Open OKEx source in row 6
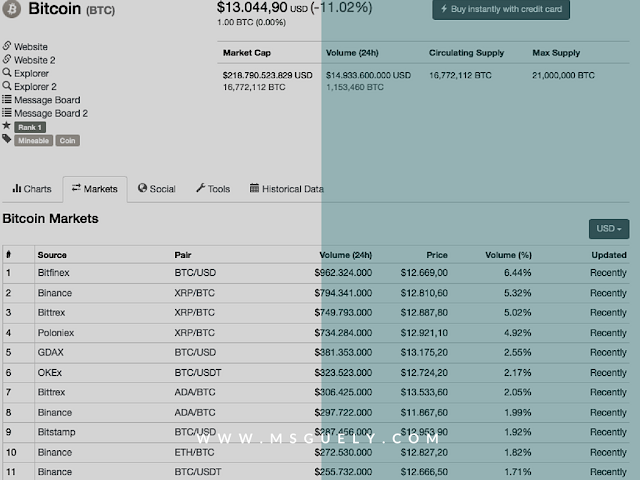Image resolution: width=640 pixels, height=480 pixels. tap(50, 373)
